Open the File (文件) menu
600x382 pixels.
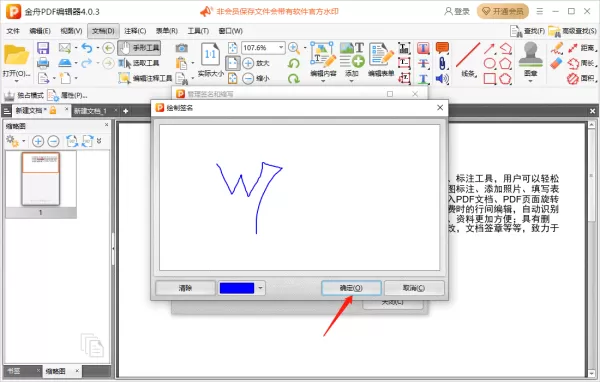13,31
